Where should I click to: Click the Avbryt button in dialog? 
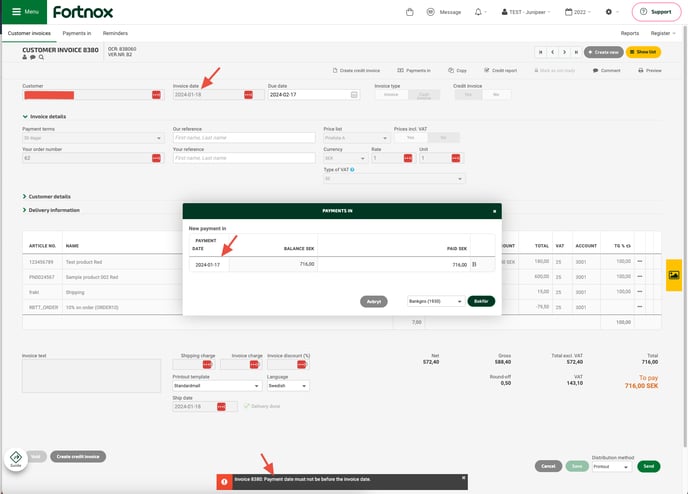(x=374, y=302)
